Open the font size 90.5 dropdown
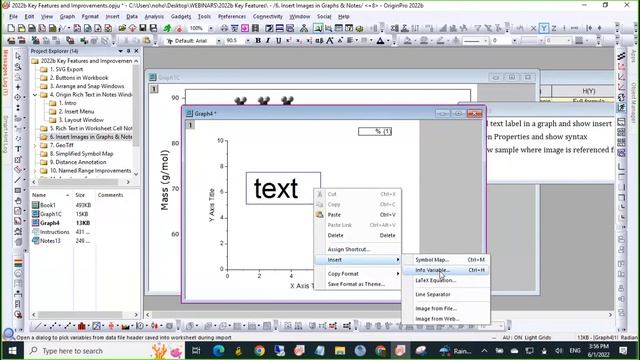 tap(247, 40)
